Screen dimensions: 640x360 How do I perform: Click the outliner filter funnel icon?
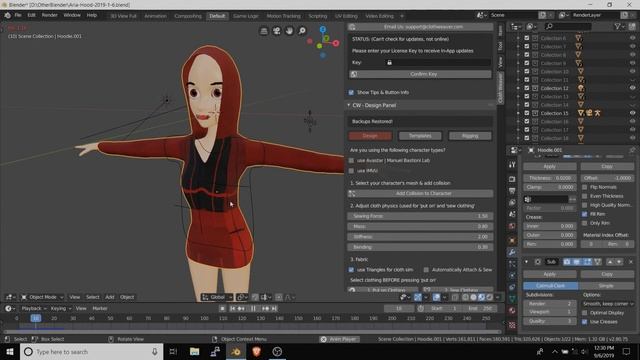(618, 27)
